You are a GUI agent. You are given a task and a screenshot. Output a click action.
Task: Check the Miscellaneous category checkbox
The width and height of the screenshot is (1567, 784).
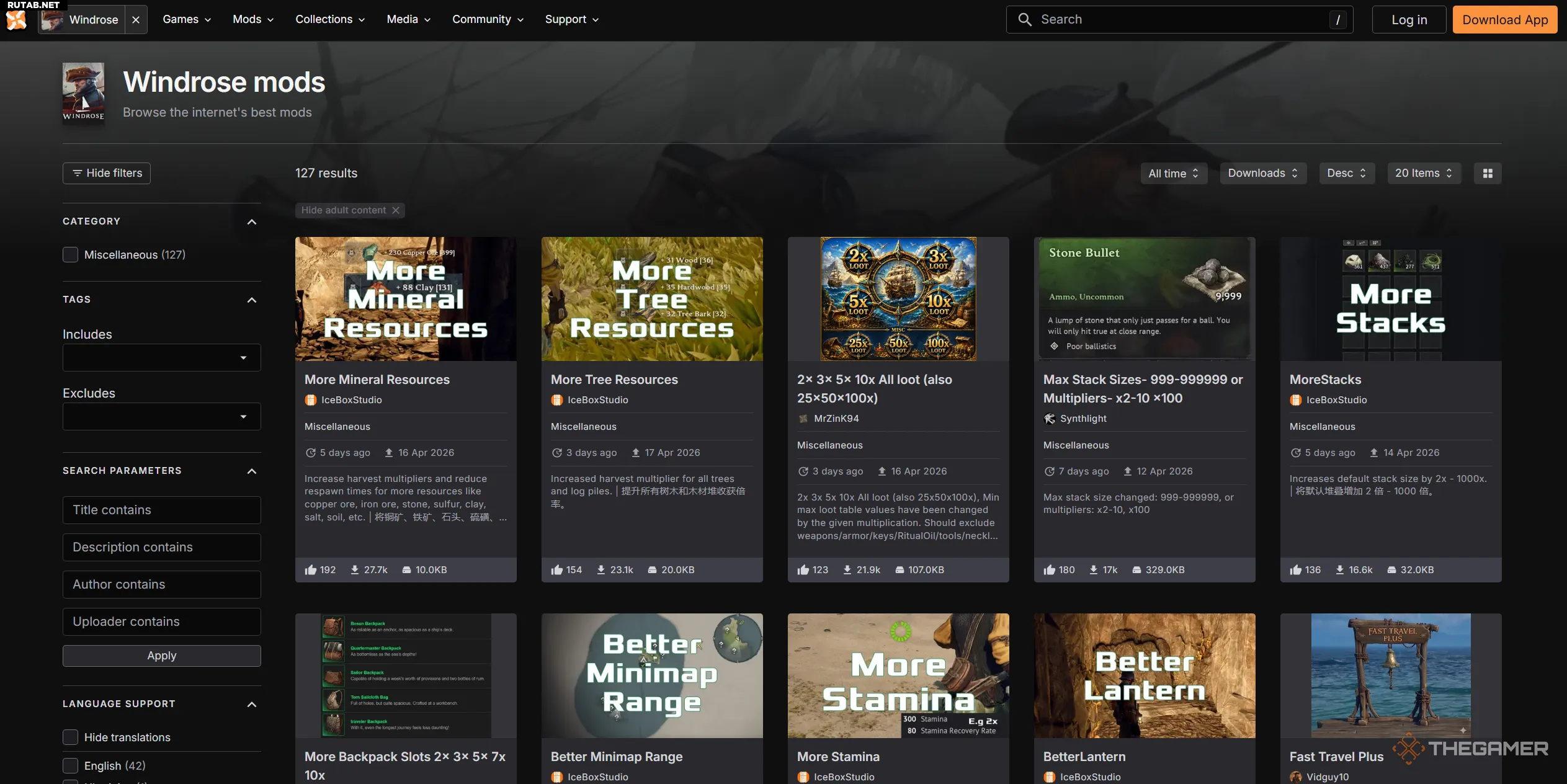(71, 255)
